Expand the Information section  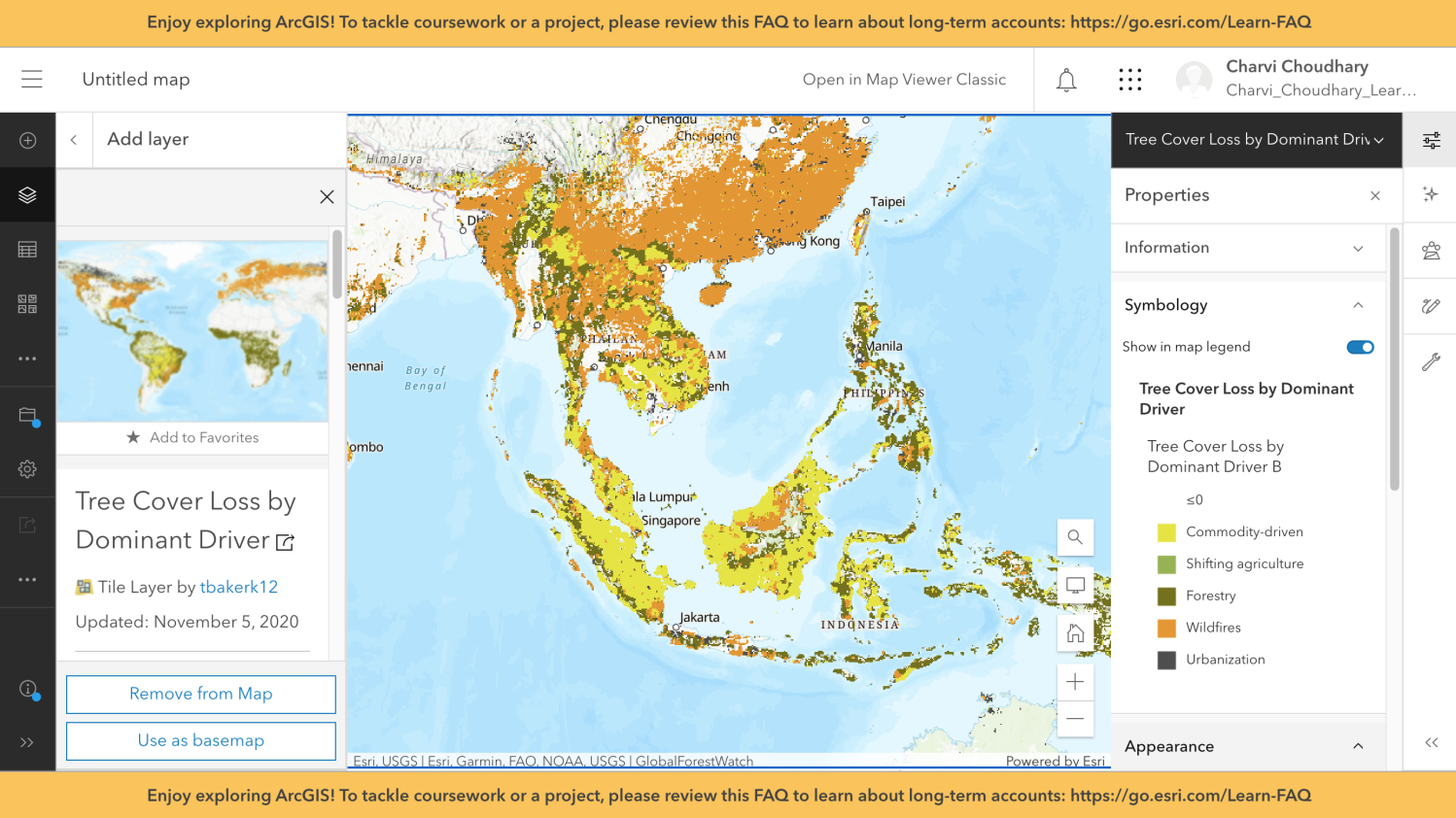[x=1248, y=248]
